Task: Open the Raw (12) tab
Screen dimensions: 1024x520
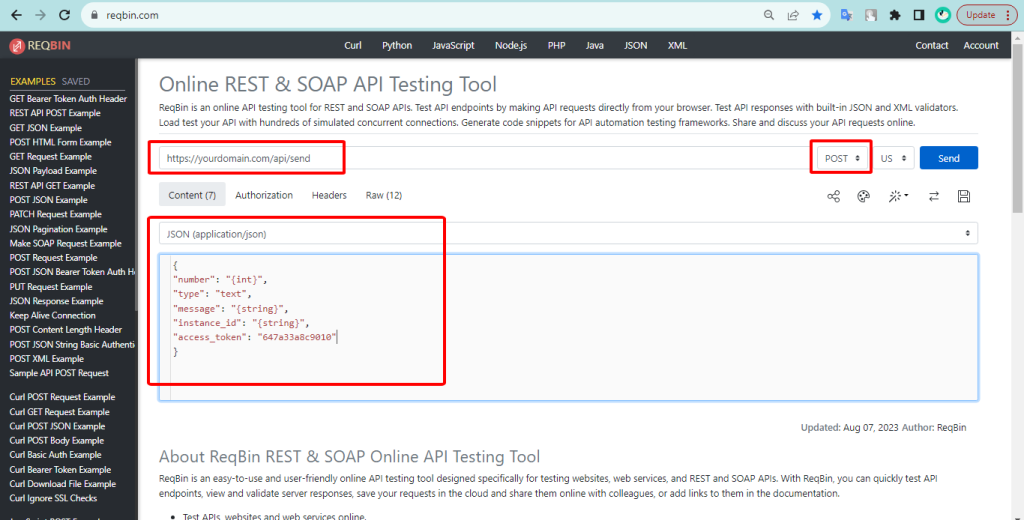Action: tap(383, 195)
